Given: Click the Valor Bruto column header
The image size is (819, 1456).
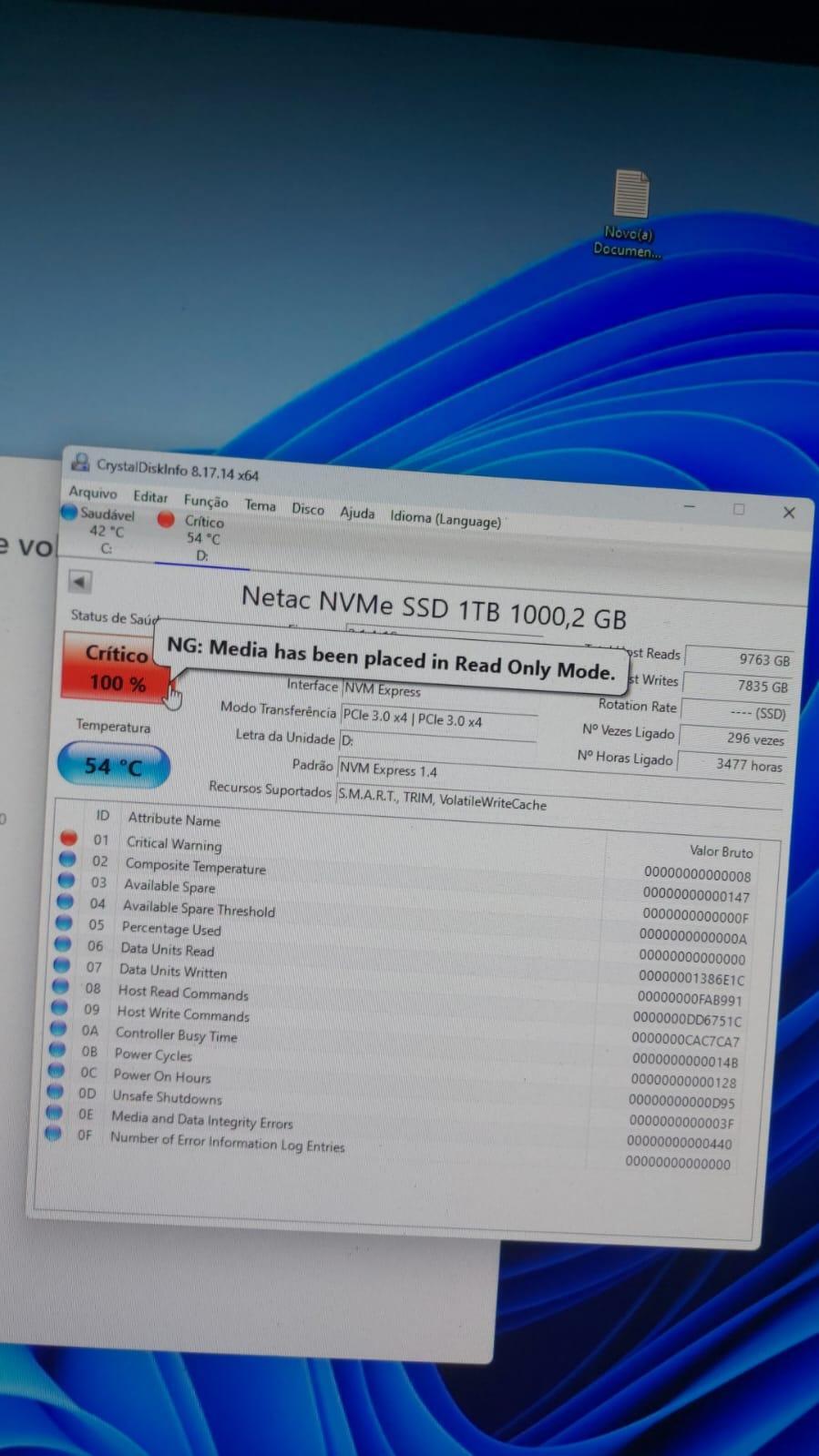Looking at the screenshot, I should [x=721, y=851].
